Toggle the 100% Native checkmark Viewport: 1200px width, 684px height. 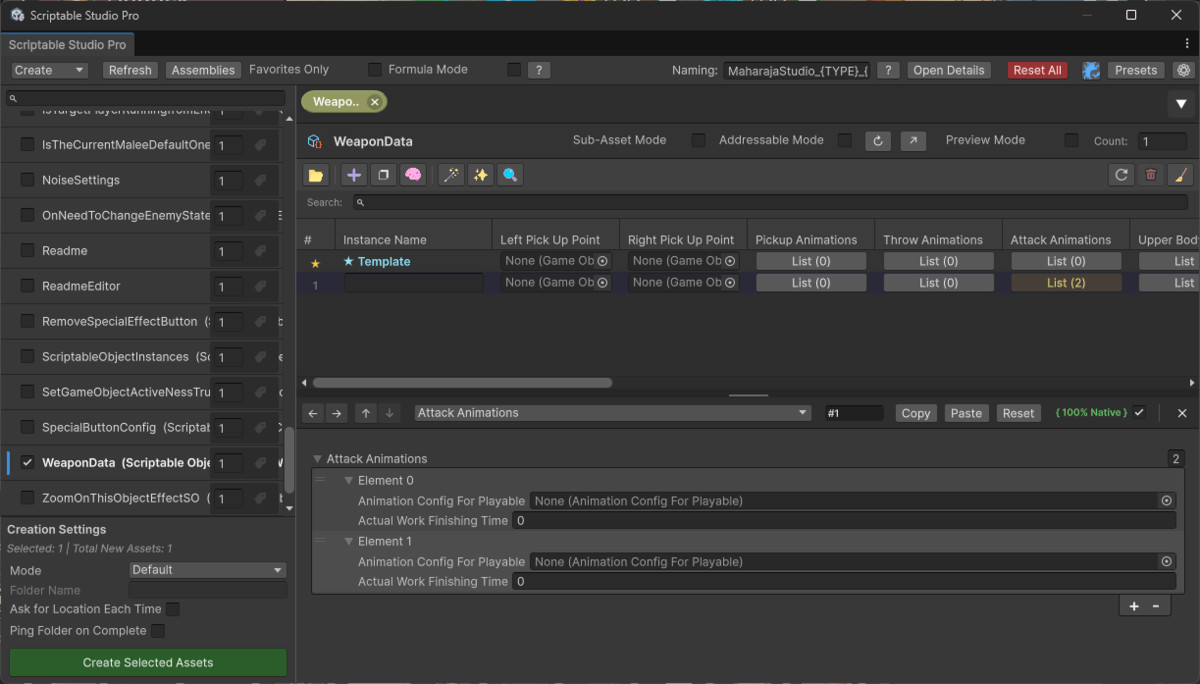(x=1139, y=413)
